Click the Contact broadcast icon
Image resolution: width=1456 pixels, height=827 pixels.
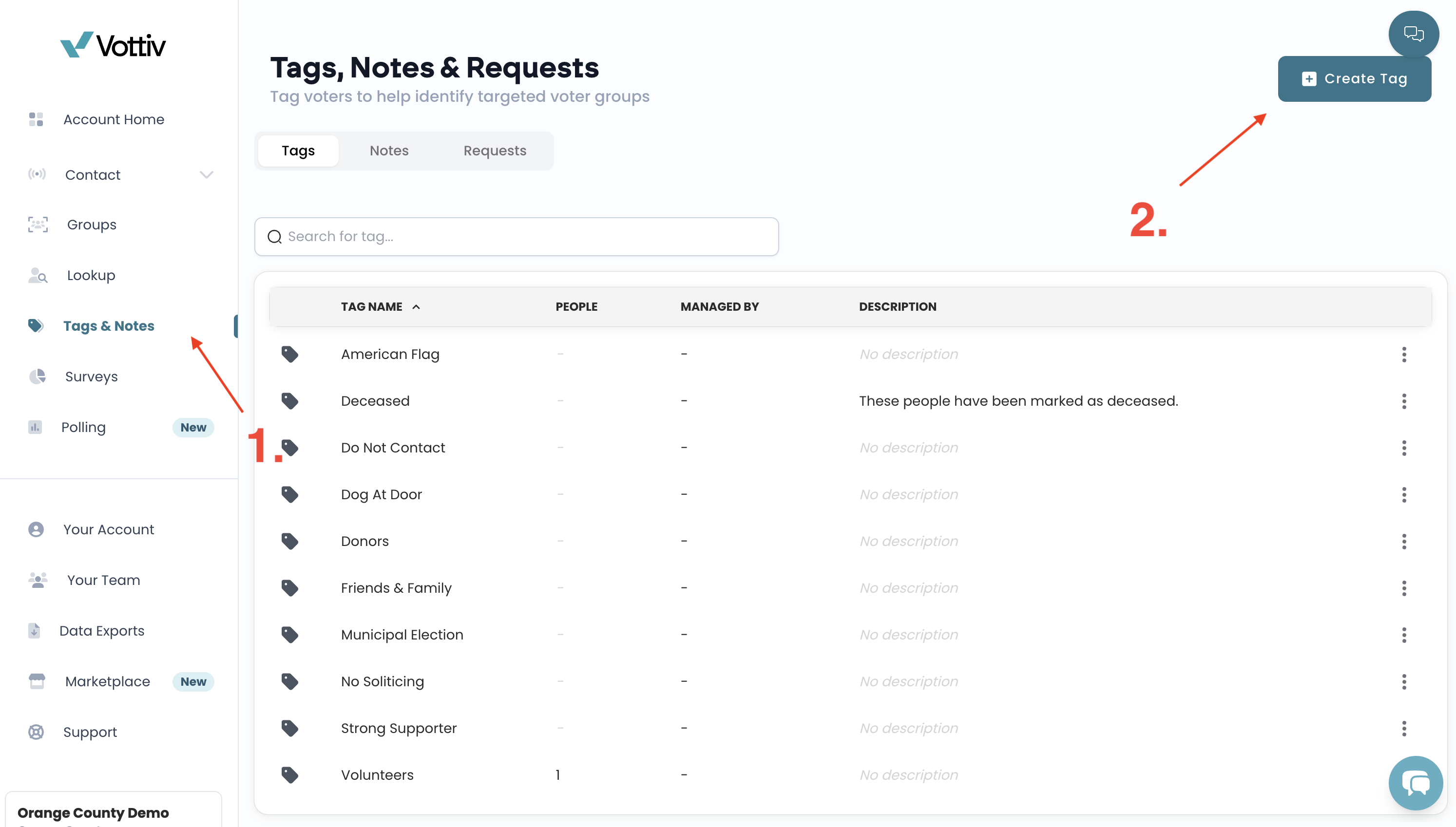37,174
